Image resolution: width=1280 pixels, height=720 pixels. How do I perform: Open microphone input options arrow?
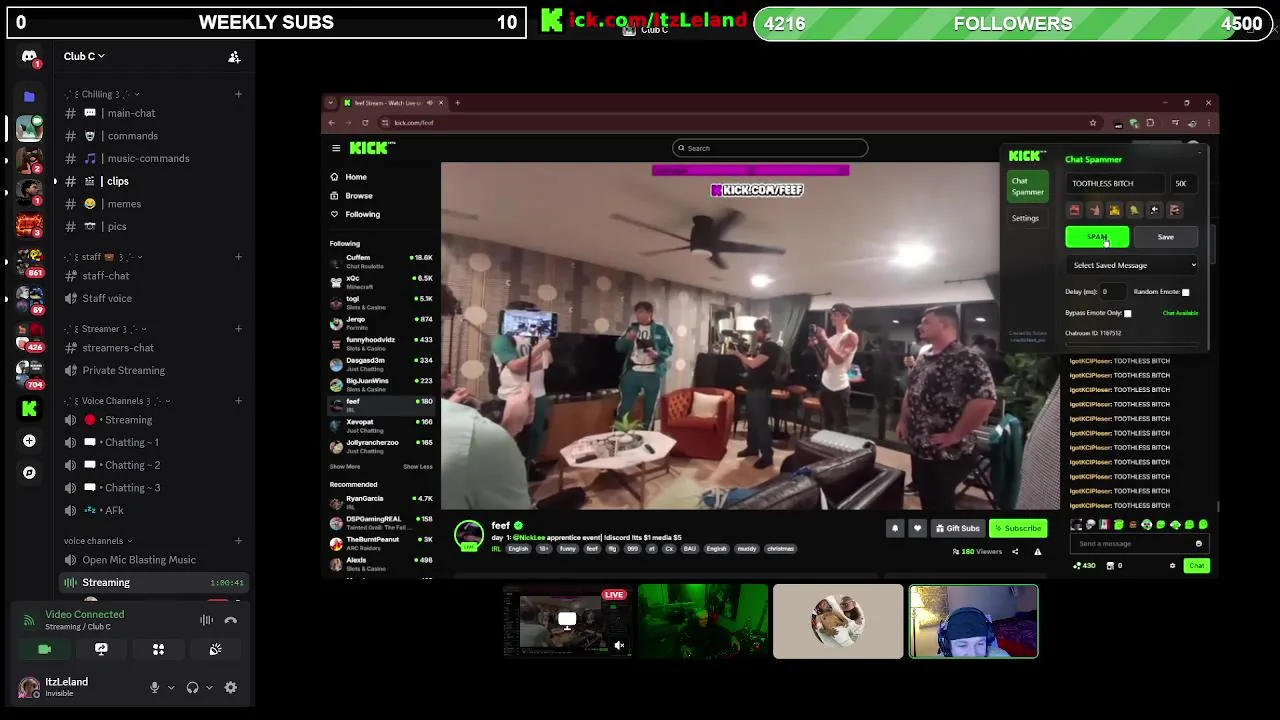[171, 687]
